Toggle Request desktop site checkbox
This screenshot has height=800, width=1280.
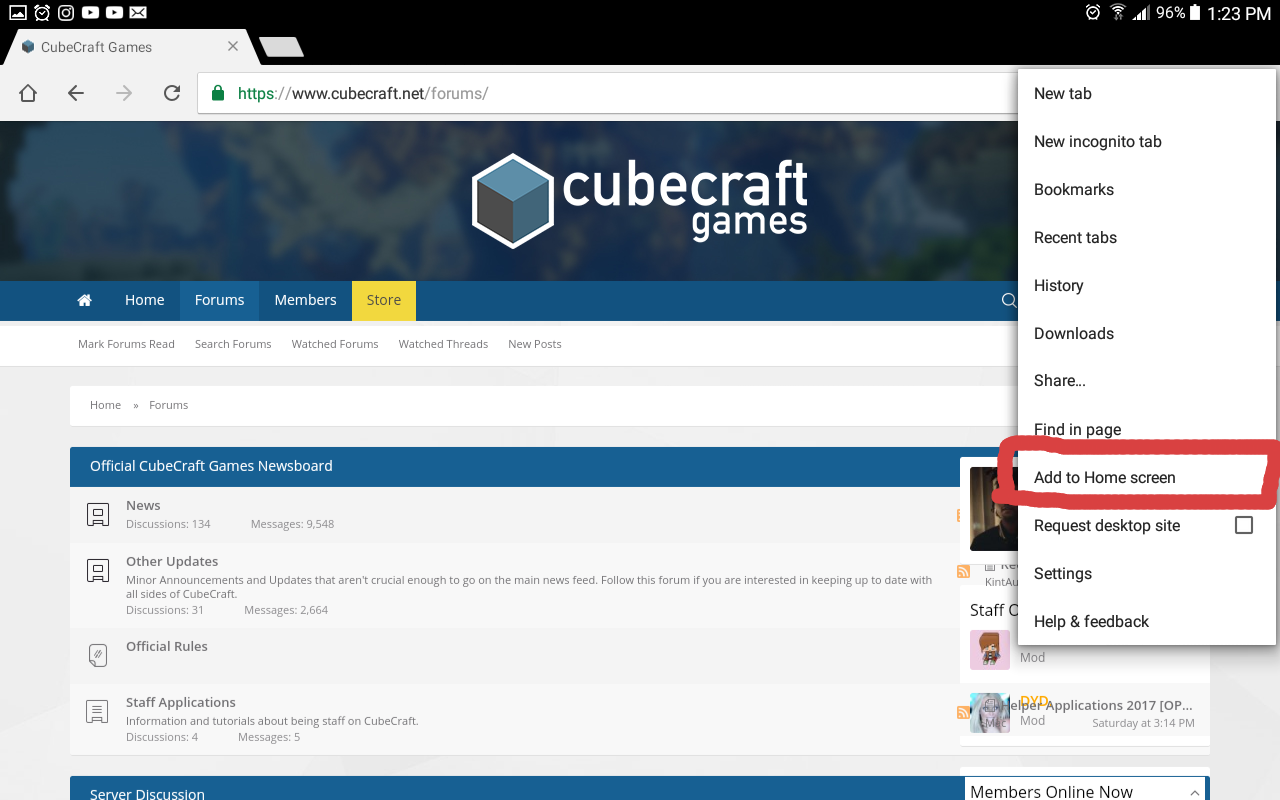1244,525
